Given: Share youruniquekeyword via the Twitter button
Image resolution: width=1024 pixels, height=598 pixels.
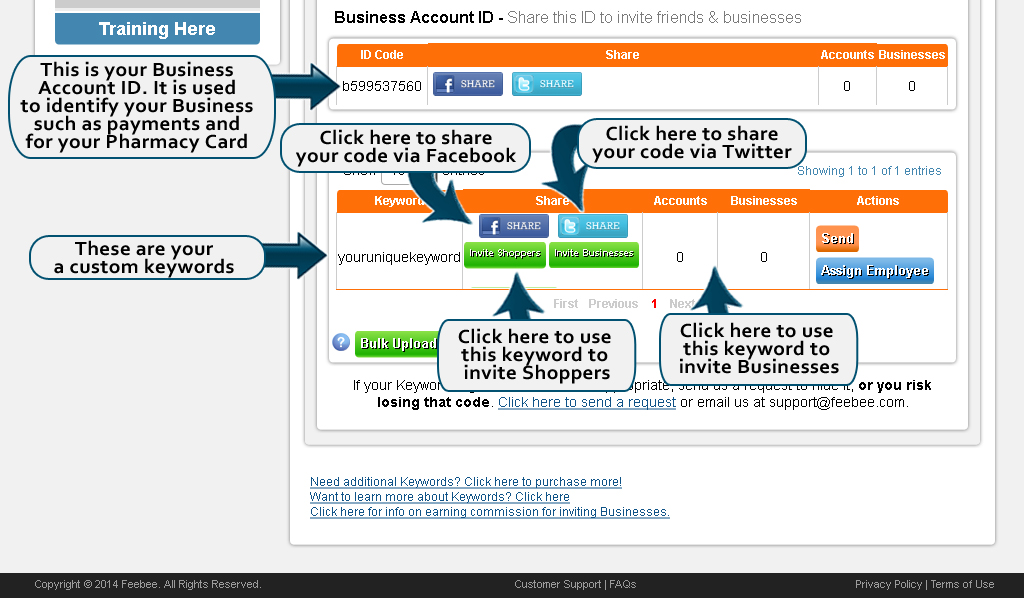Looking at the screenshot, I should pyautogui.click(x=593, y=226).
